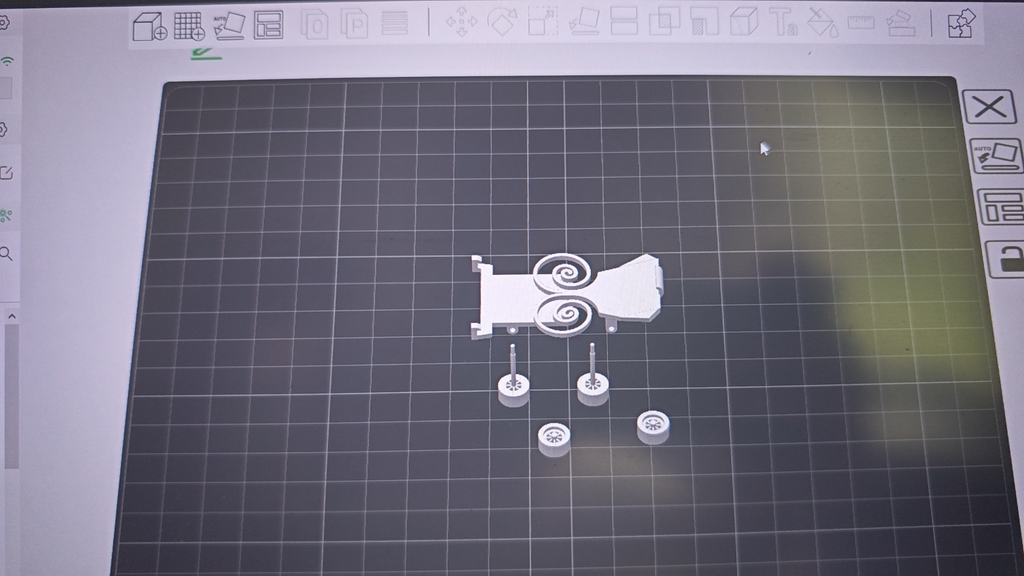Screen dimensions: 1024x576
Task: Select the Assemble tool
Action: tap(901, 23)
